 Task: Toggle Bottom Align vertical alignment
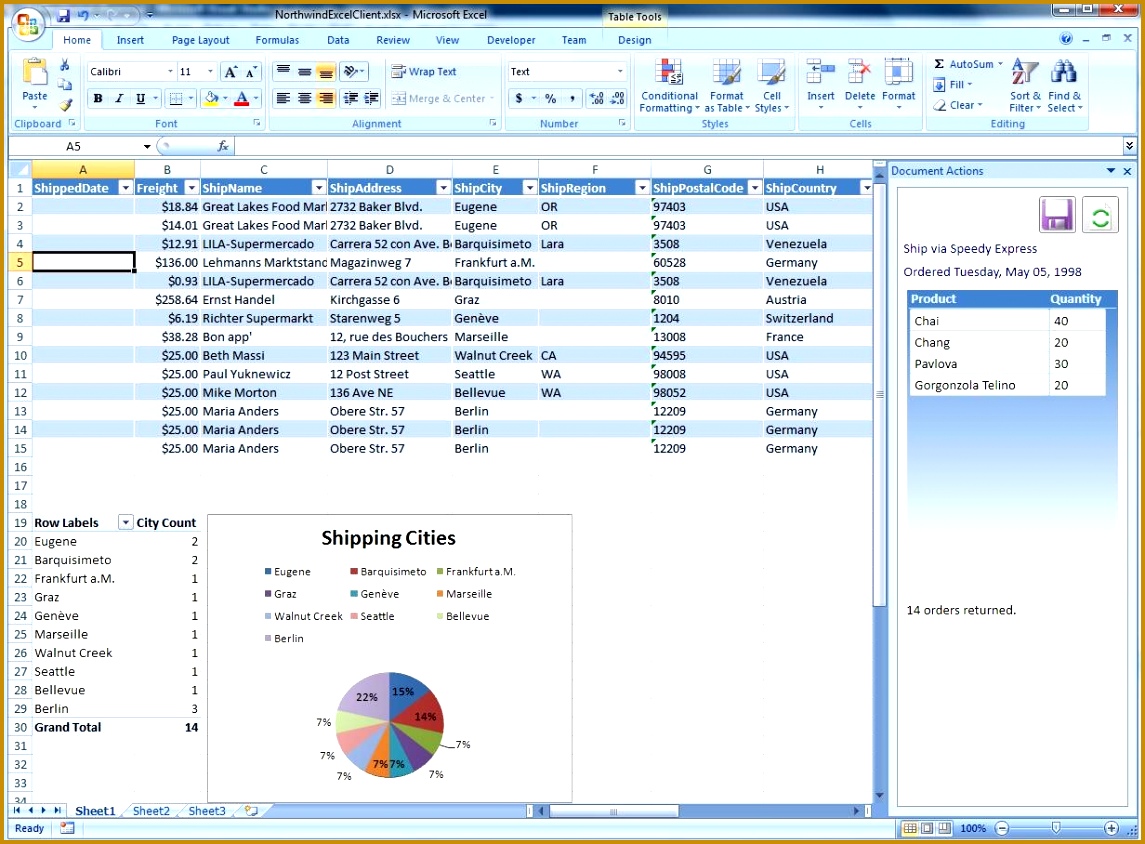point(326,72)
